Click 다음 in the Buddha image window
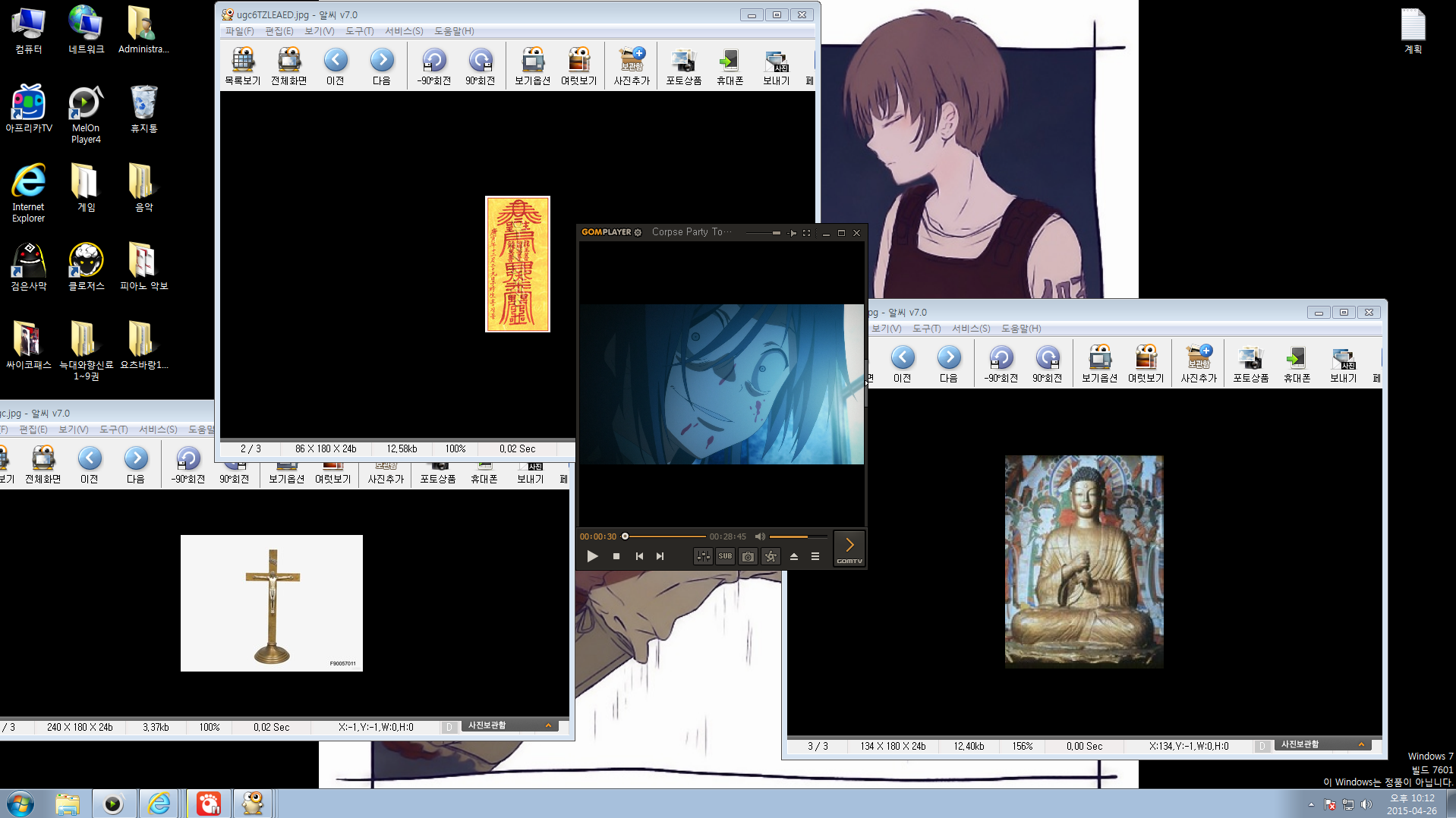This screenshot has height=818, width=1456. coord(949,363)
